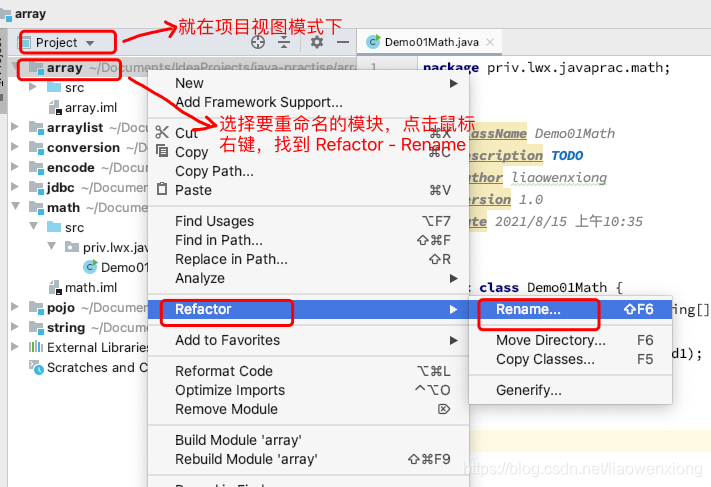Expand the encode module
Screen dimensions: 711x487
coord(15,166)
